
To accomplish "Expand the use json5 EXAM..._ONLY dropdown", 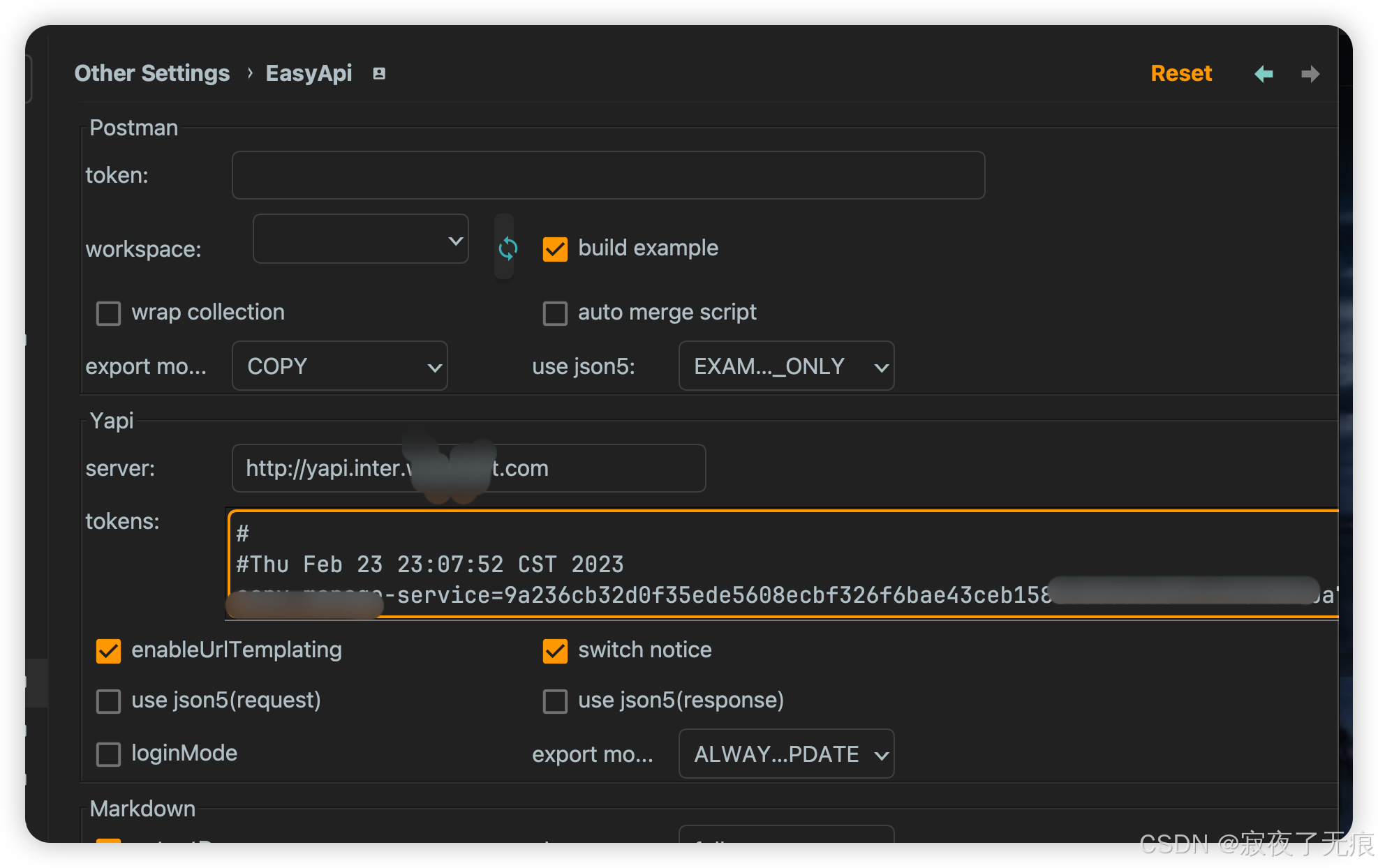I will click(x=786, y=366).
